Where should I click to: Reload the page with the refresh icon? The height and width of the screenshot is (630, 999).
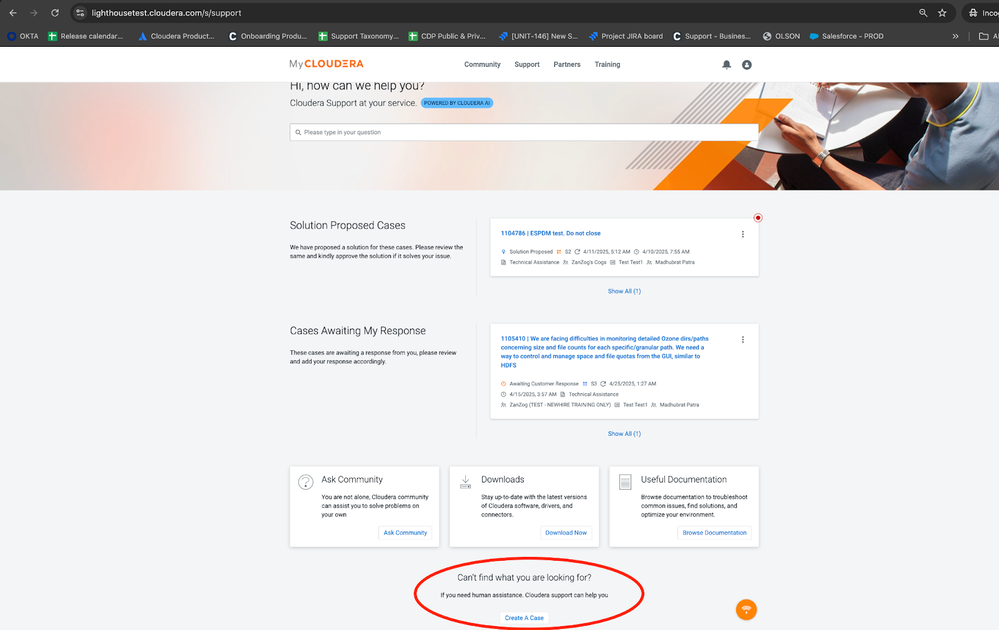tap(55, 13)
